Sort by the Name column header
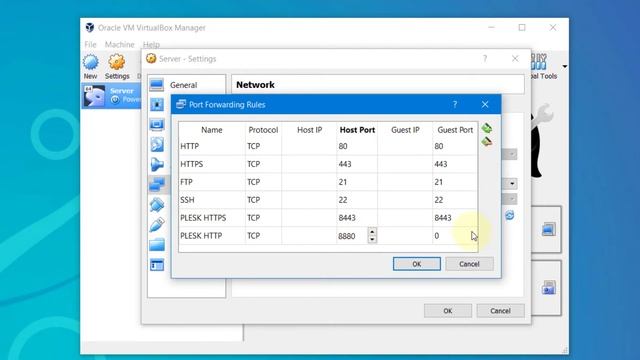Image resolution: width=640 pixels, height=360 pixels. pos(211,130)
